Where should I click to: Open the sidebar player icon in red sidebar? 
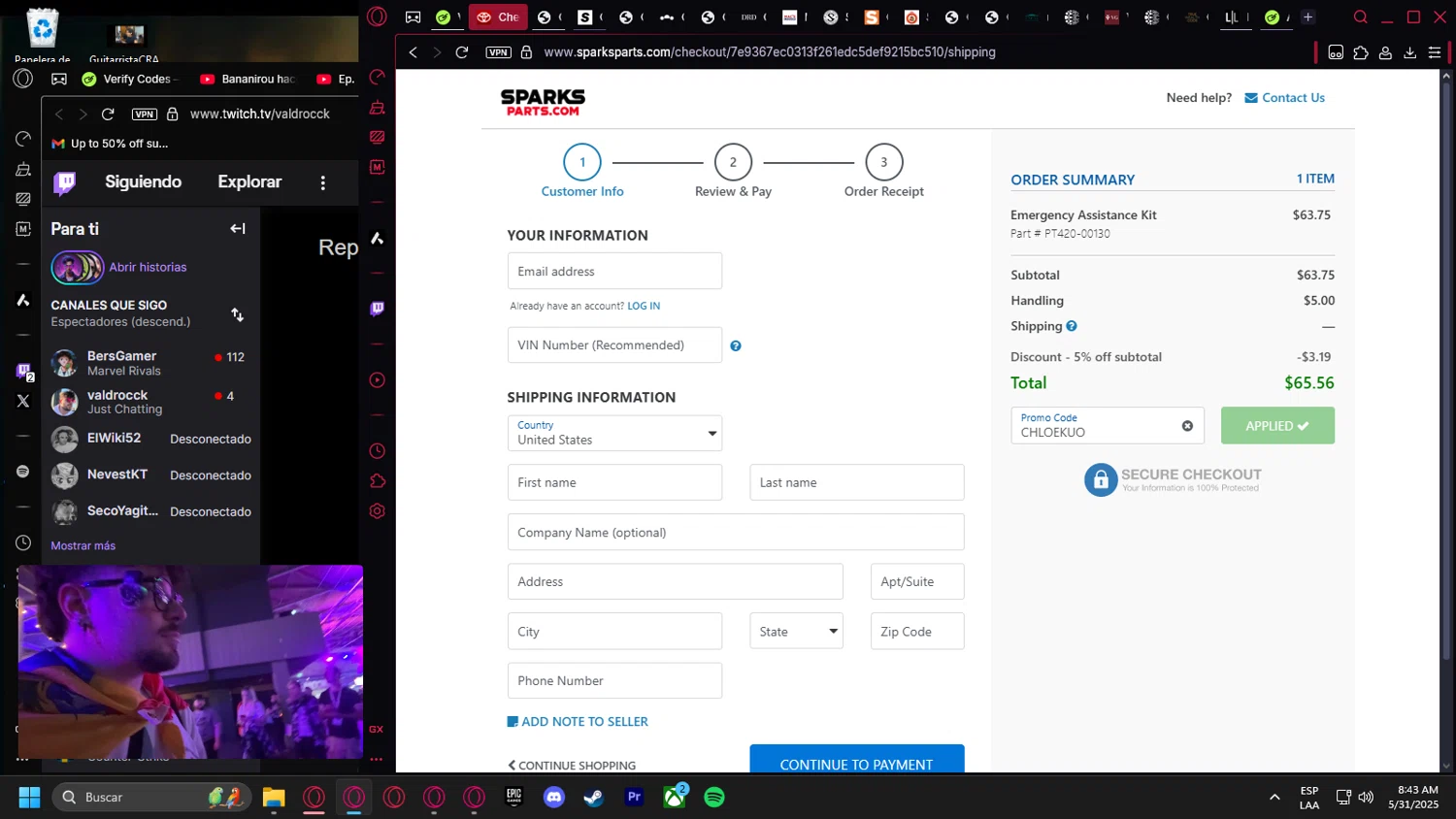378,380
